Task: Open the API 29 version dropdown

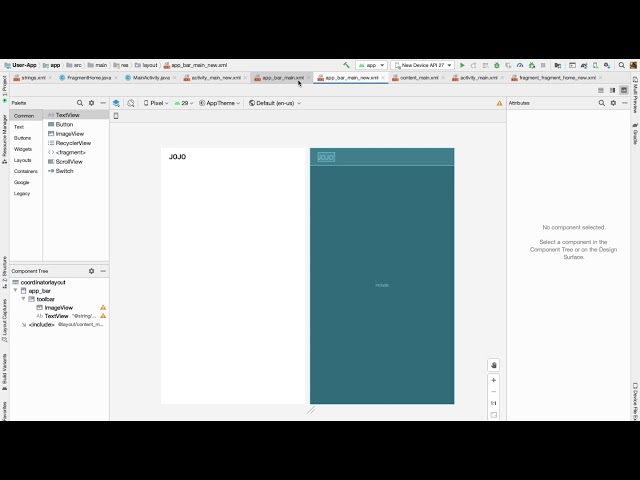Action: 184,103
